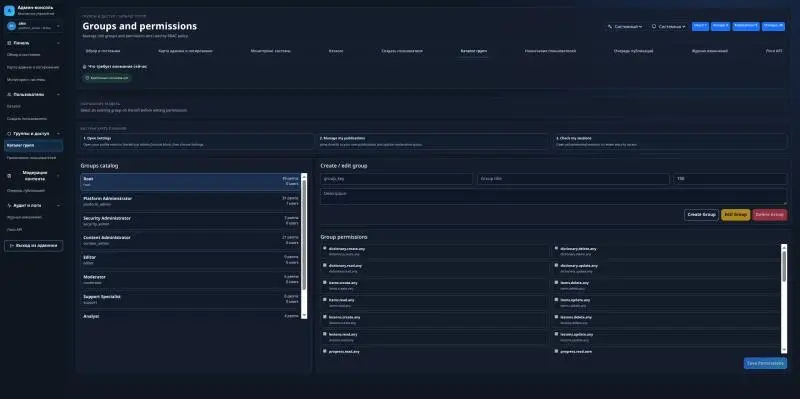The image size is (800, 399).
Task: Enable the items.delete.any permission checkbox
Action: pos(556,282)
